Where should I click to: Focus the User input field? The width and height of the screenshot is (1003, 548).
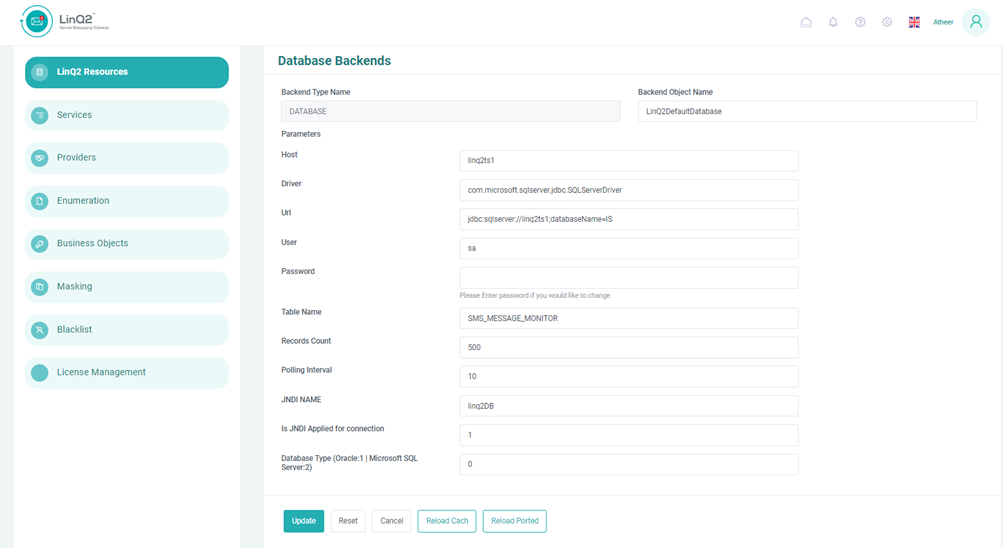629,248
